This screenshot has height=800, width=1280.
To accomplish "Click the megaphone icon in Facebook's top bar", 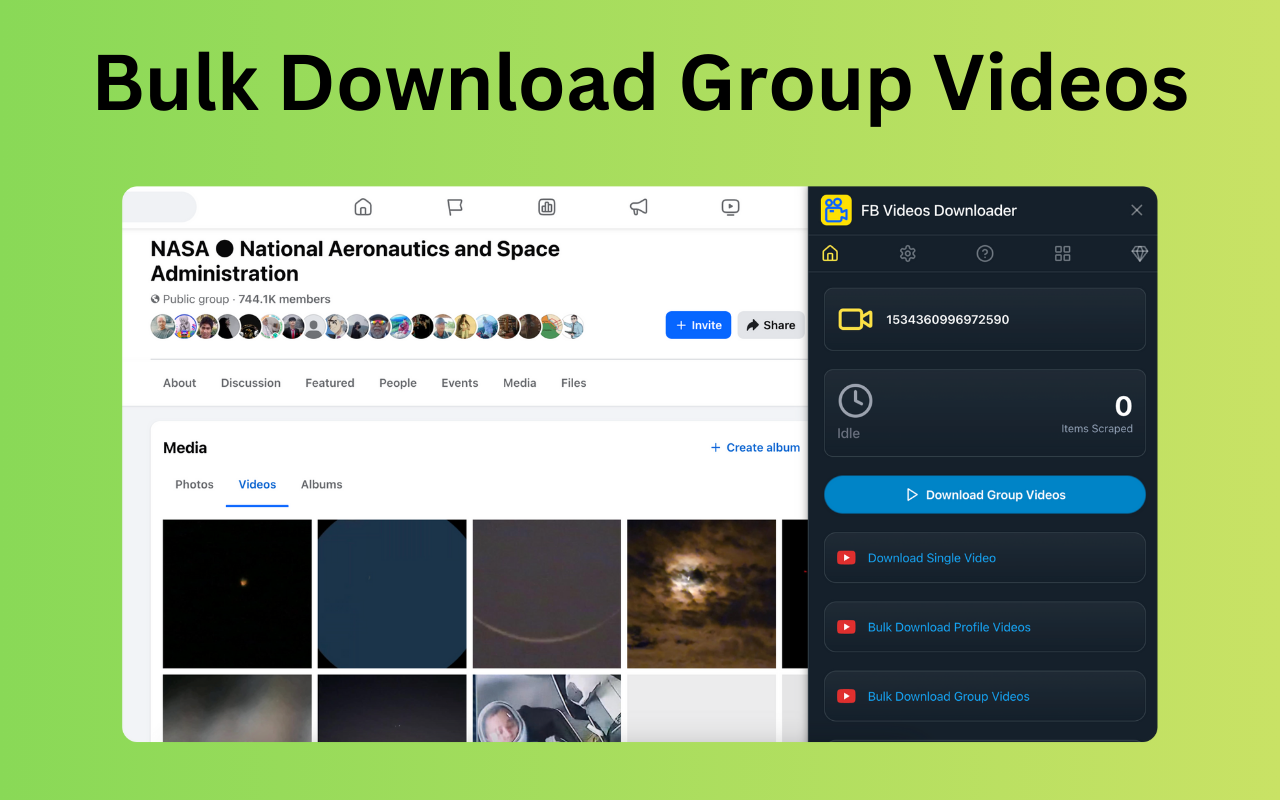I will pyautogui.click(x=638, y=207).
